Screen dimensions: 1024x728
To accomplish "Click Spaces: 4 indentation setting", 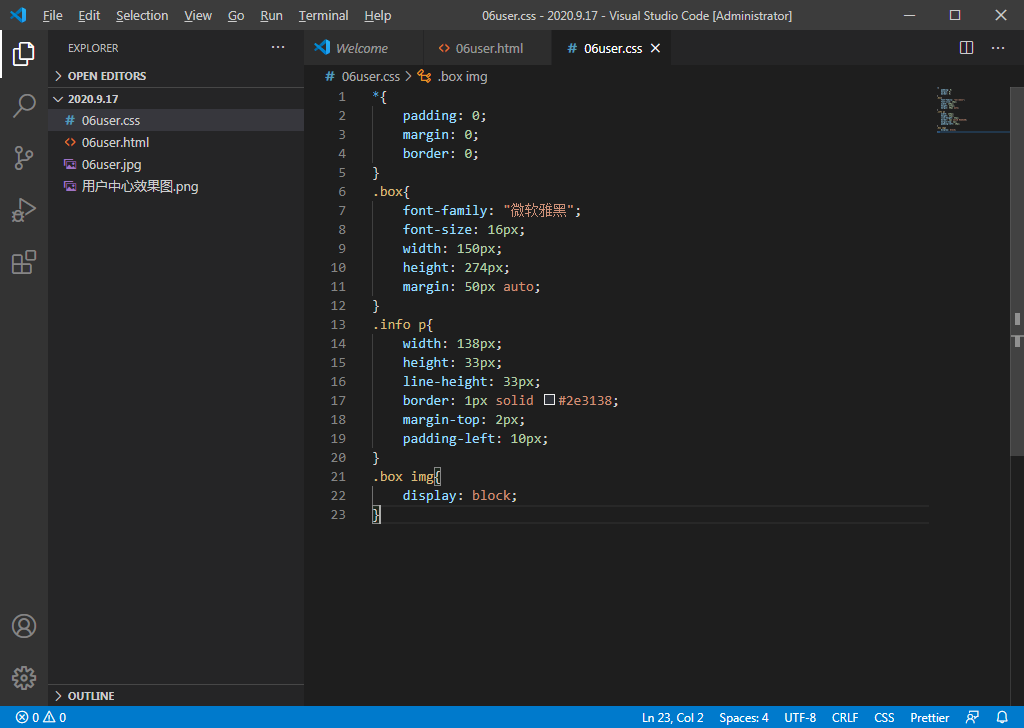I will 744,718.
